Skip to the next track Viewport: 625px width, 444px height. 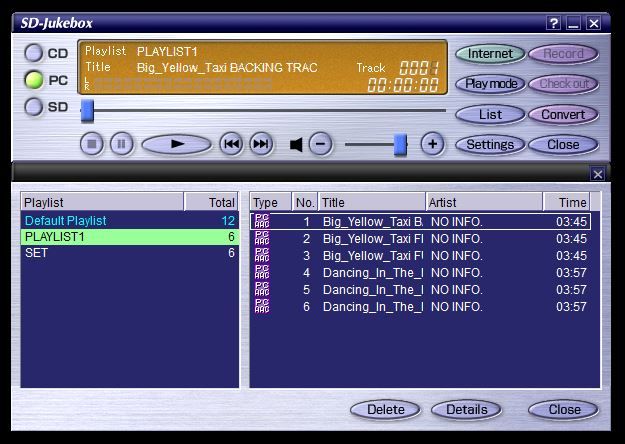[x=260, y=144]
